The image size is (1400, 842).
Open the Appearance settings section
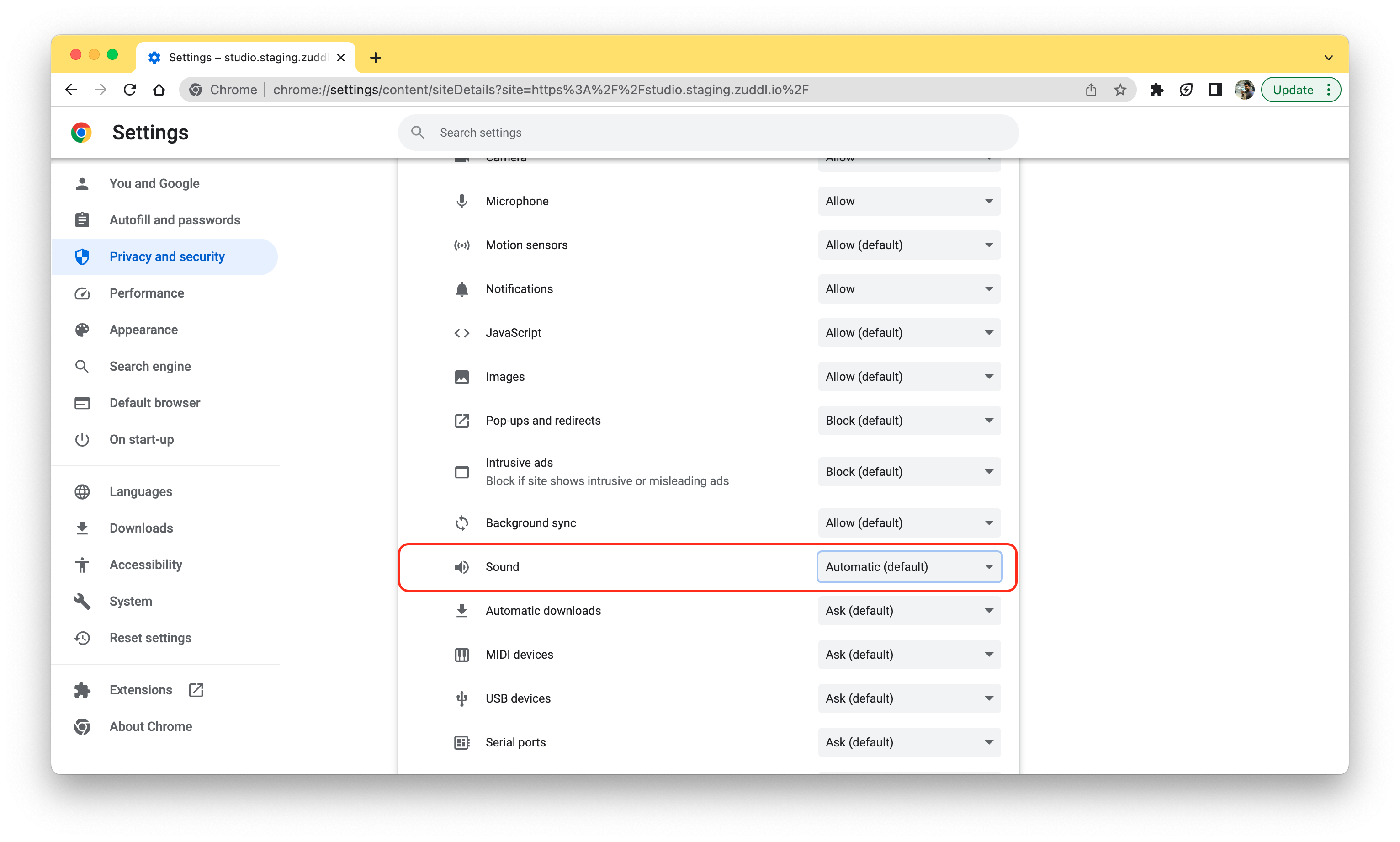click(x=143, y=330)
